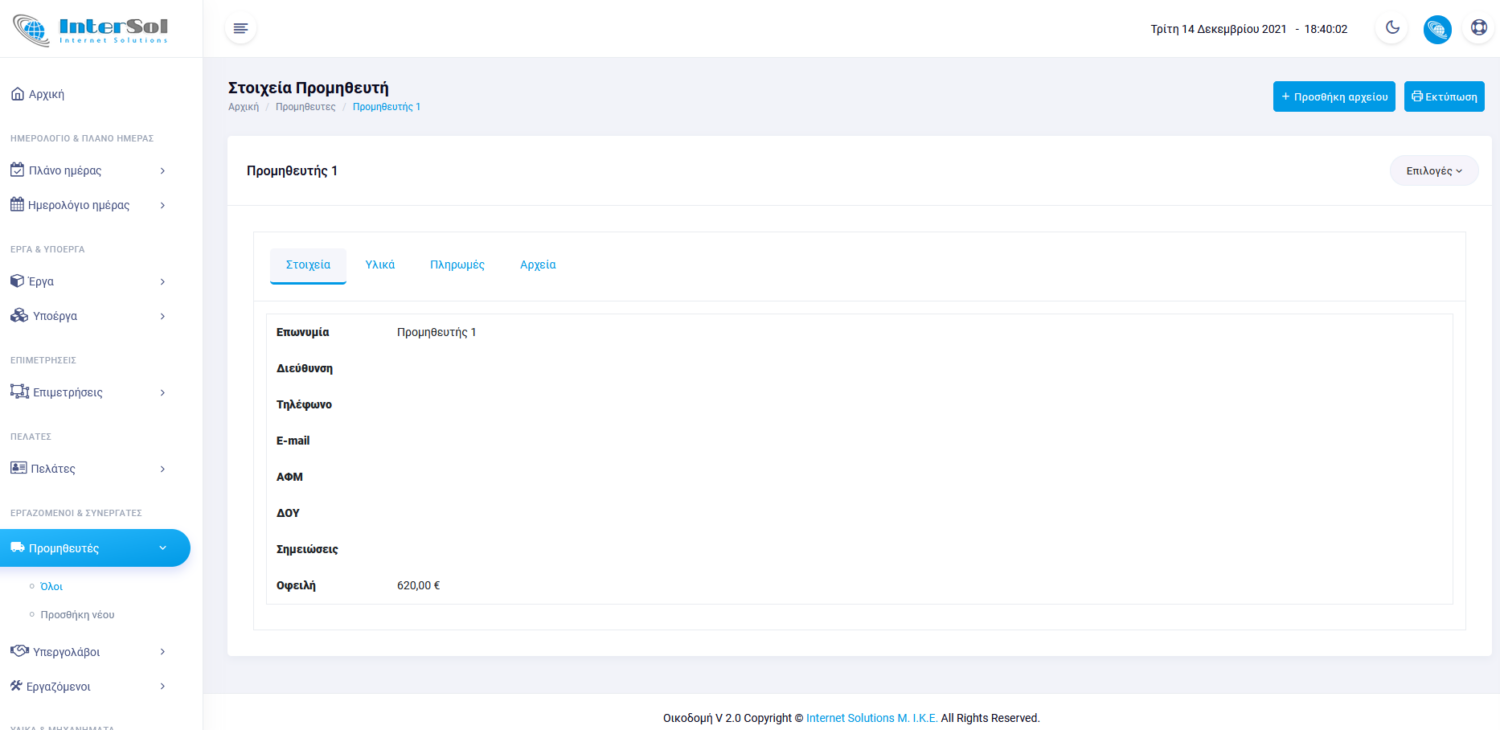Viewport: 1500px width, 730px height.
Task: Open Αρχική from the sidebar home icon
Action: [17, 94]
